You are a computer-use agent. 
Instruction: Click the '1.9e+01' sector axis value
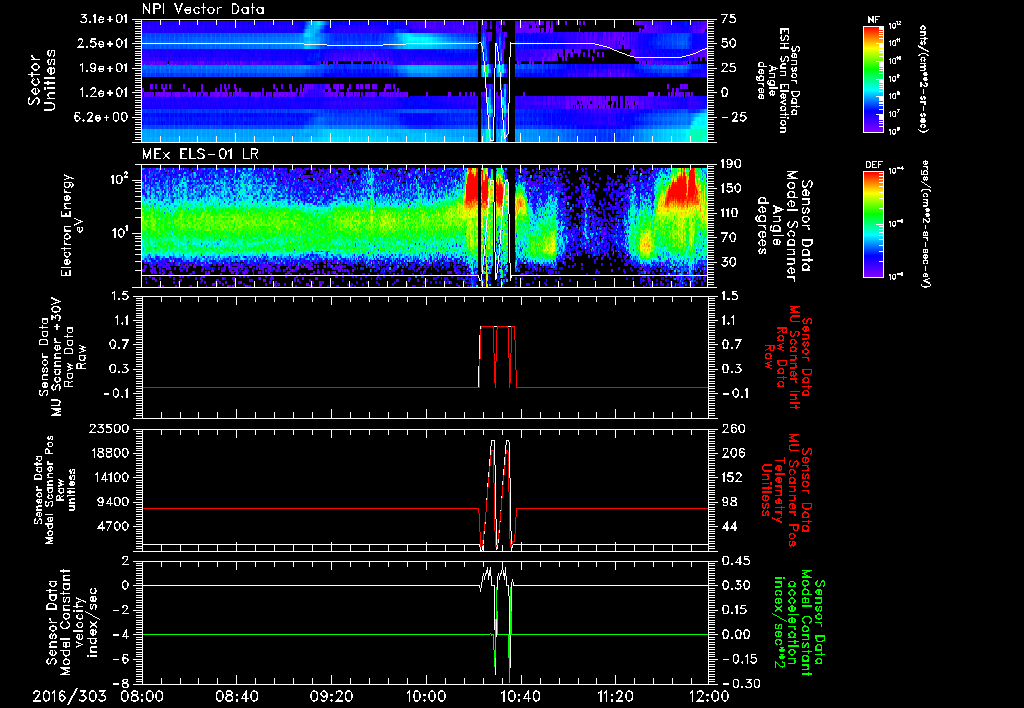point(104,68)
